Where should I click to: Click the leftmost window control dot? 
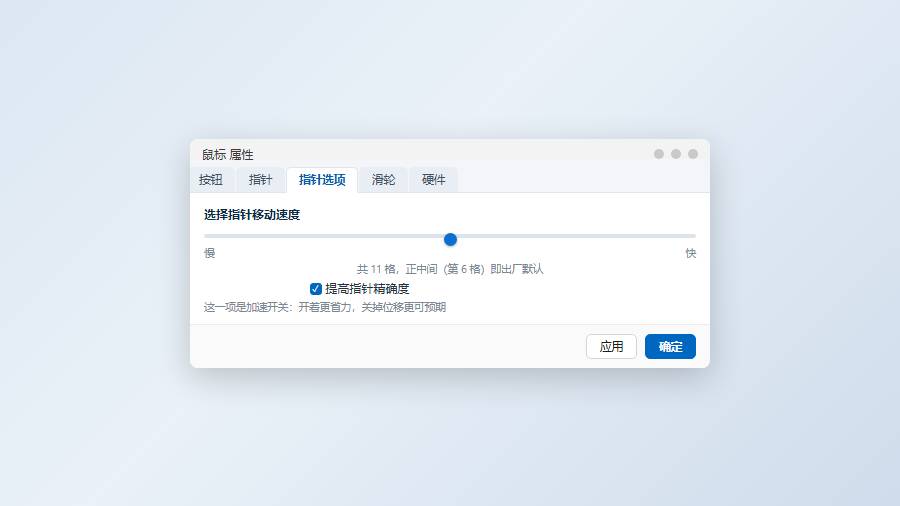click(659, 154)
